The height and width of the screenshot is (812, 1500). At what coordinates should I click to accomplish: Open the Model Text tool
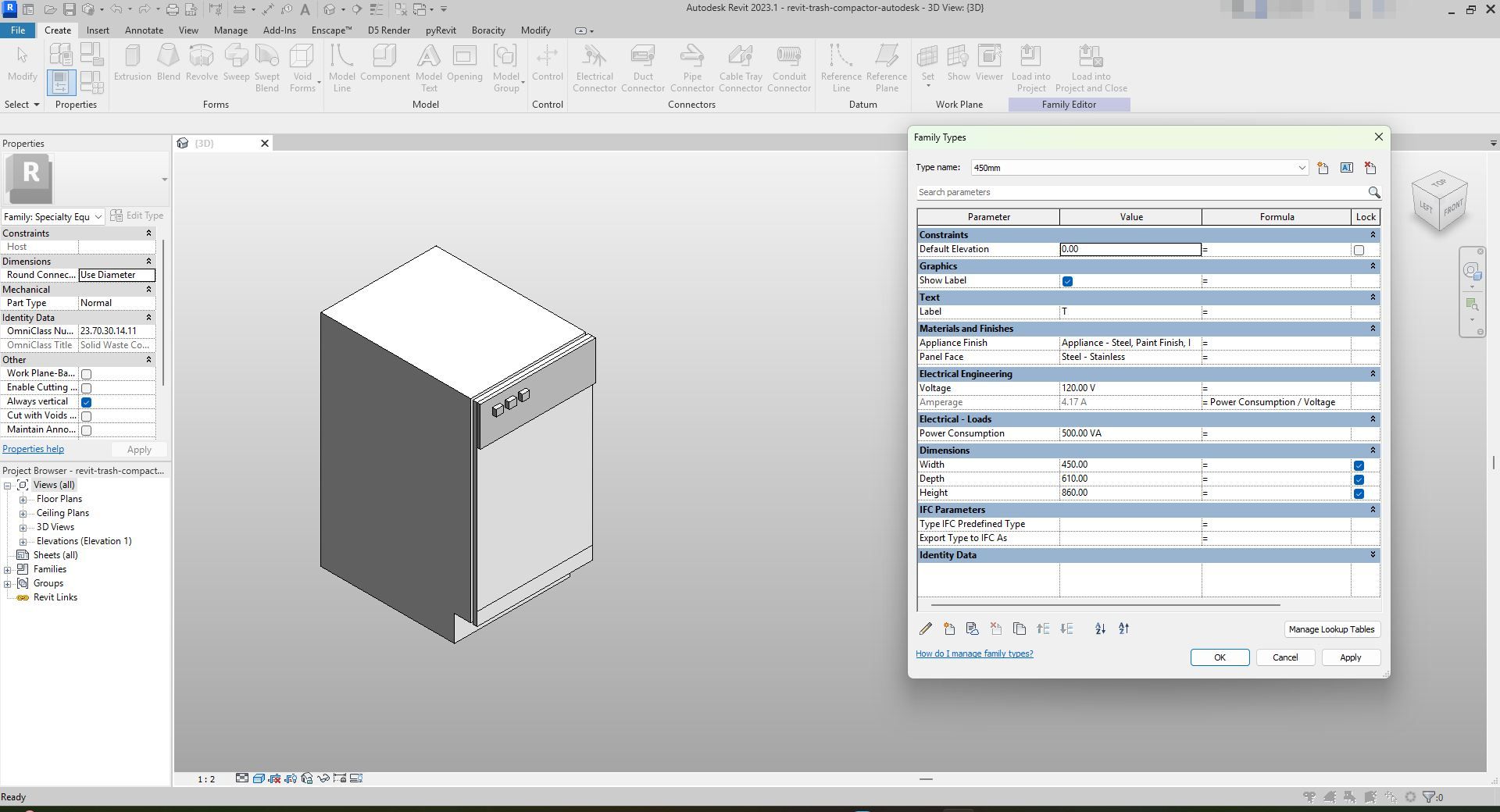point(428,68)
